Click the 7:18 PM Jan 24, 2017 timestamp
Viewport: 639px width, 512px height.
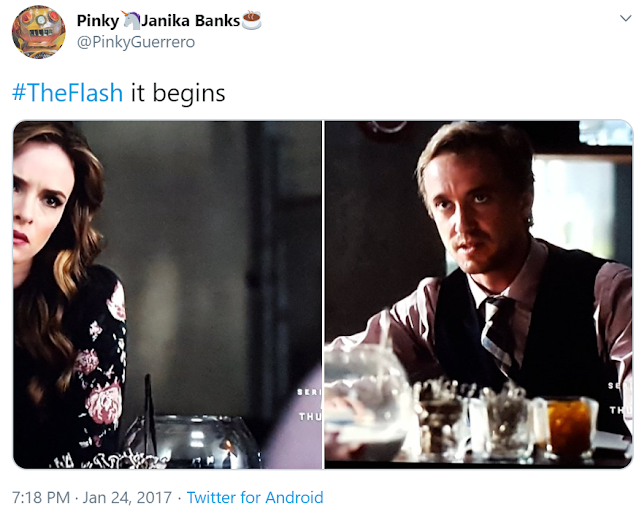pyautogui.click(x=92, y=497)
